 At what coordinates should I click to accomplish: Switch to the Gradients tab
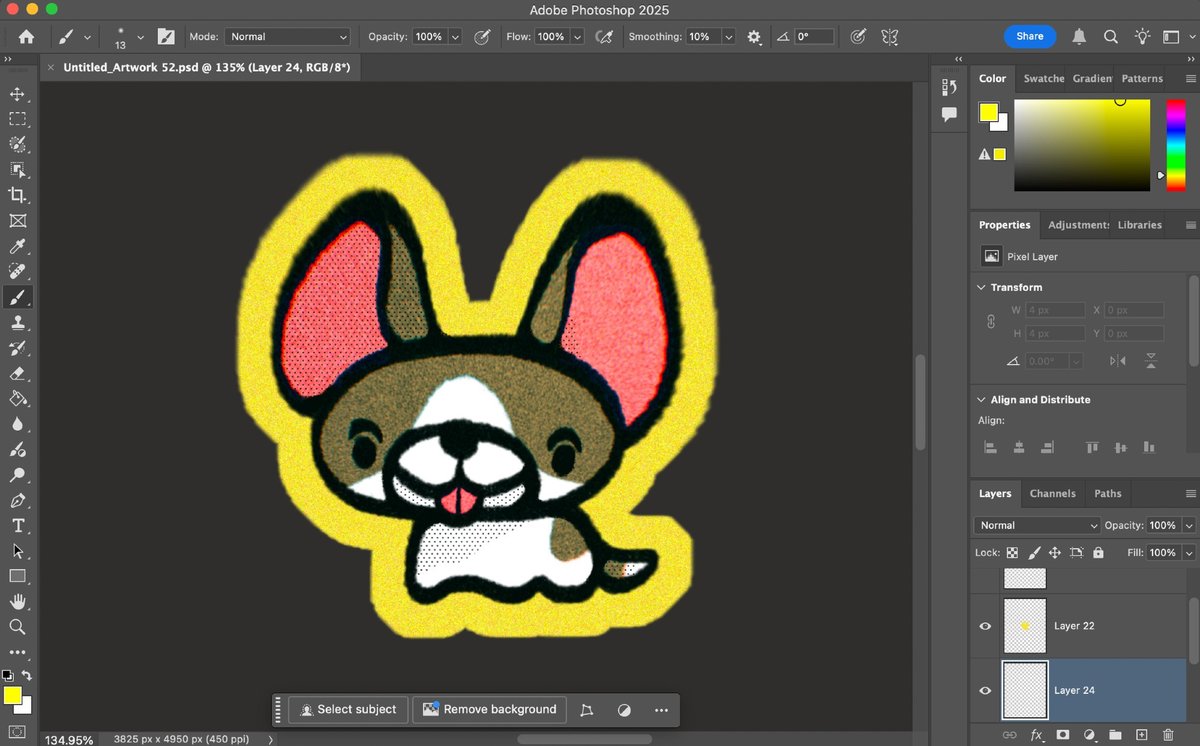(1092, 78)
